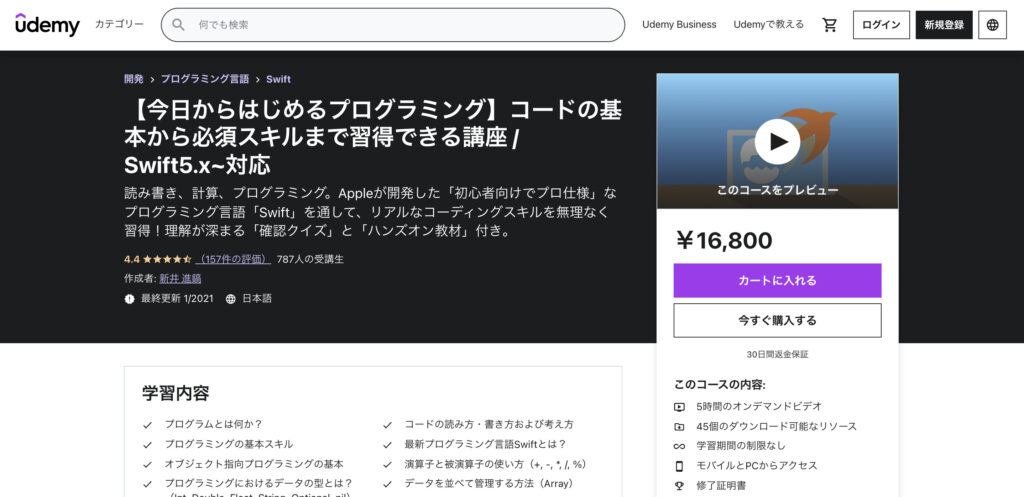Image resolution: width=1024 pixels, height=497 pixels.
Task: Open the 157件の評価 ratings link
Action: coord(234,259)
